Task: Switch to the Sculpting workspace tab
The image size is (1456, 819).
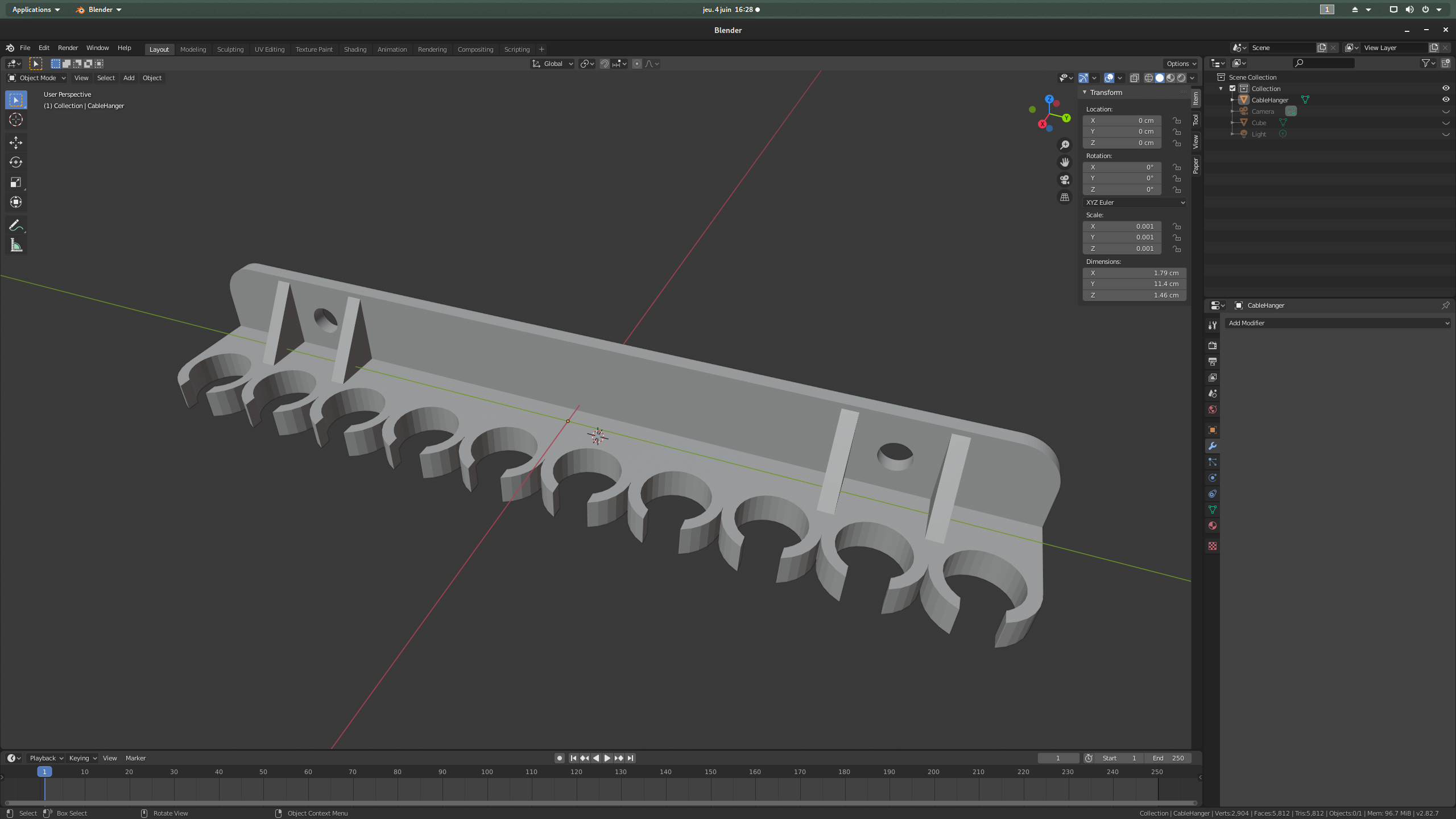Action: click(x=230, y=49)
